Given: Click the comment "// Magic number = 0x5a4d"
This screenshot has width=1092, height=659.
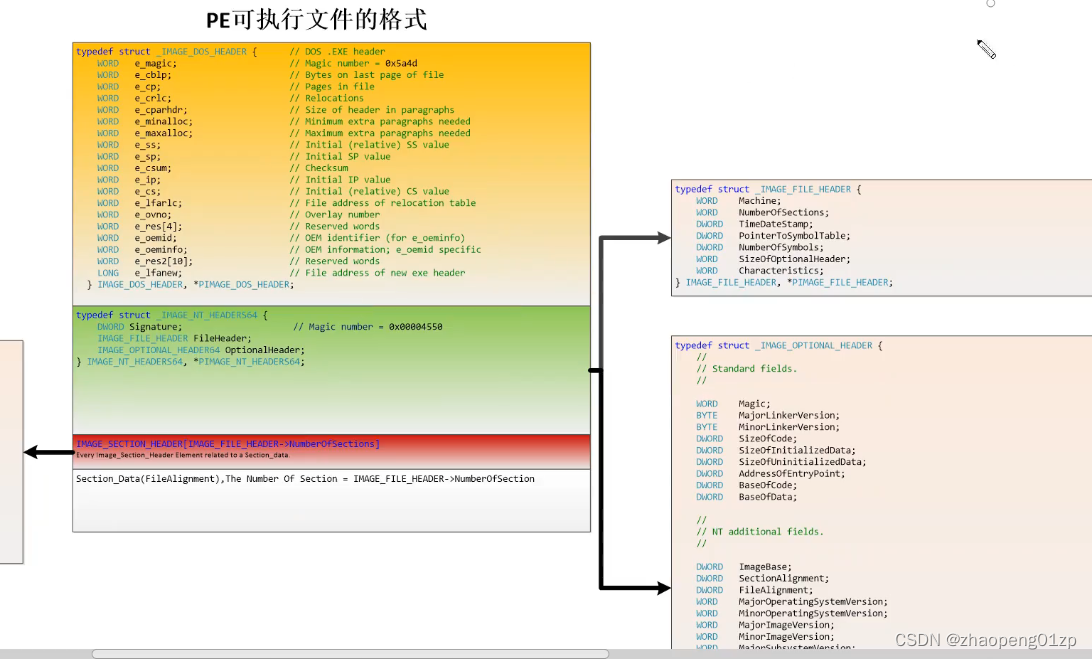Looking at the screenshot, I should (354, 63).
